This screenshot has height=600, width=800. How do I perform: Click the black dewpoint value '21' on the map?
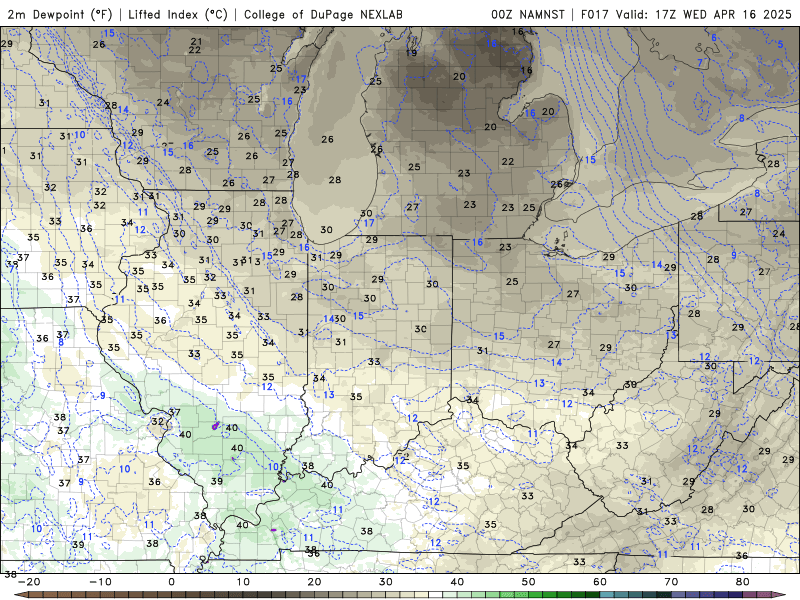[x=196, y=41]
